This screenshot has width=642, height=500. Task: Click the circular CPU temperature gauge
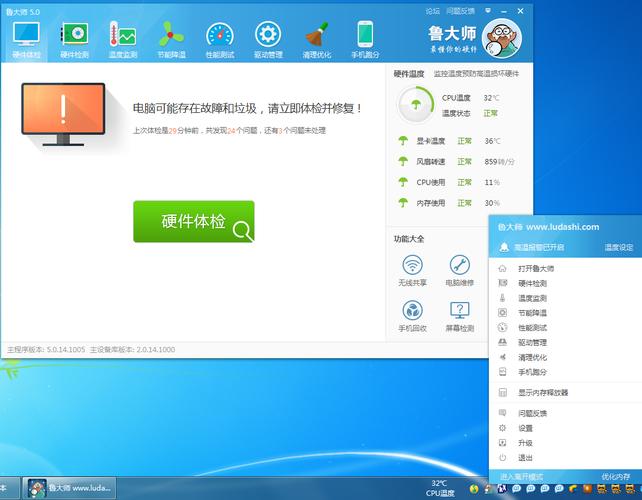pos(416,105)
